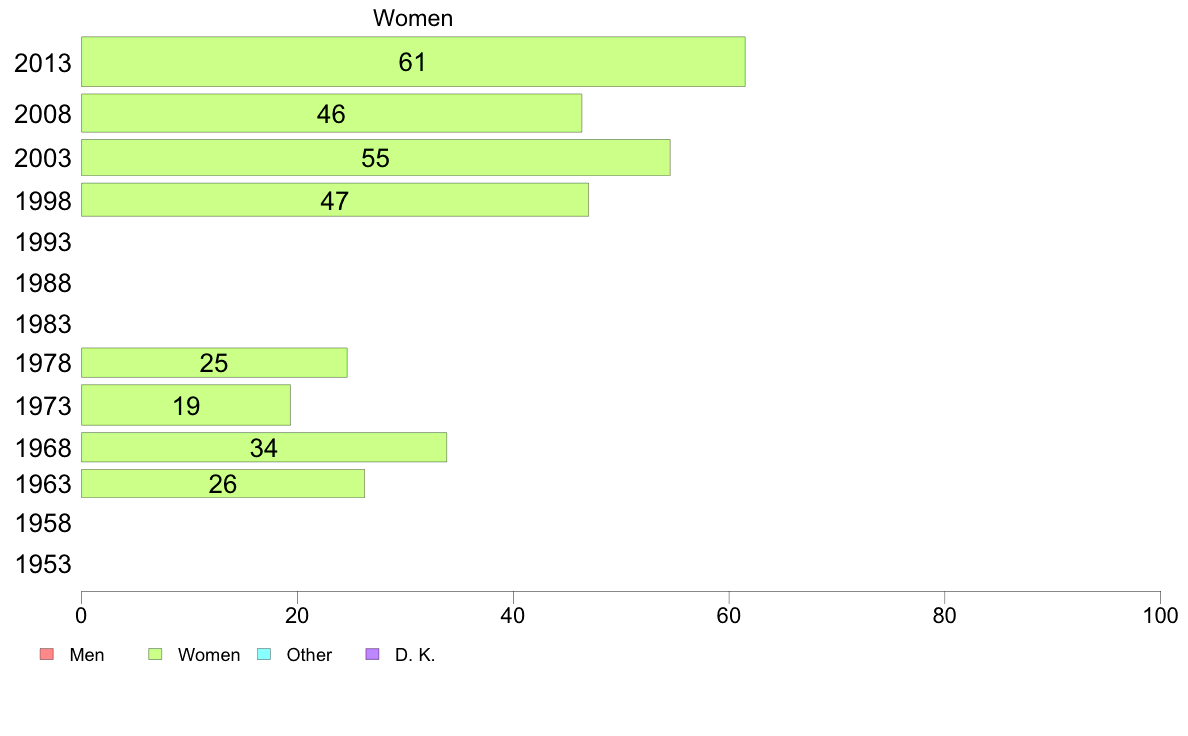Select the 1978 bar showing 25

click(214, 363)
